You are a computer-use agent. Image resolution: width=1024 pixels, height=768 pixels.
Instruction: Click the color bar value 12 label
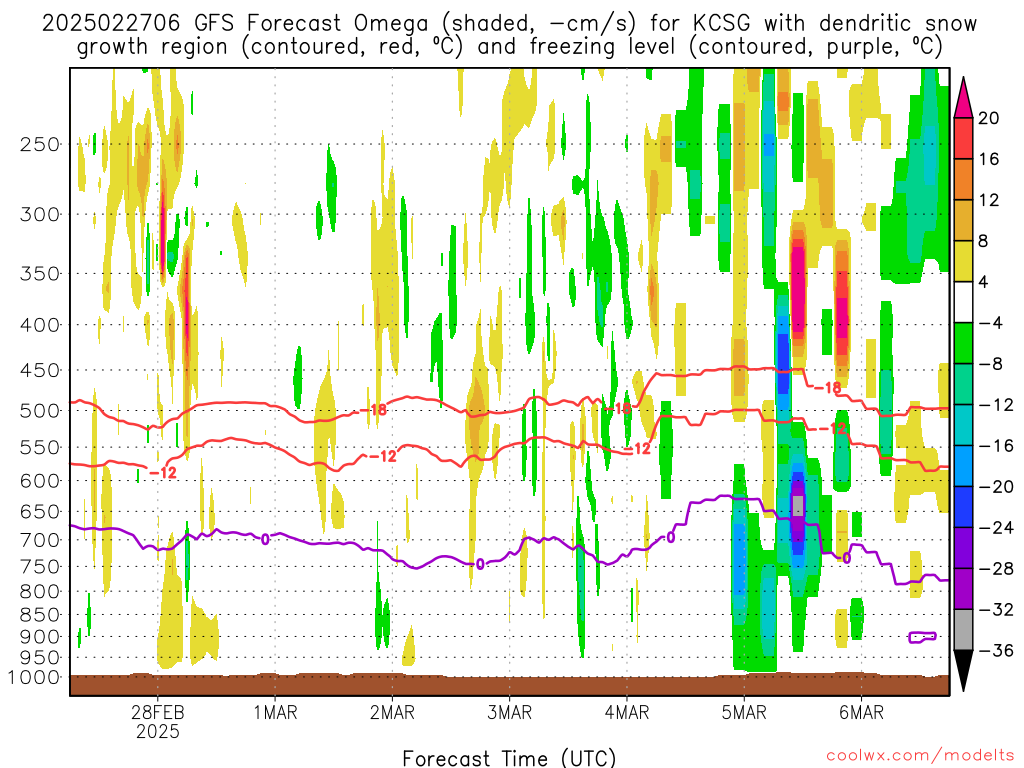[988, 200]
